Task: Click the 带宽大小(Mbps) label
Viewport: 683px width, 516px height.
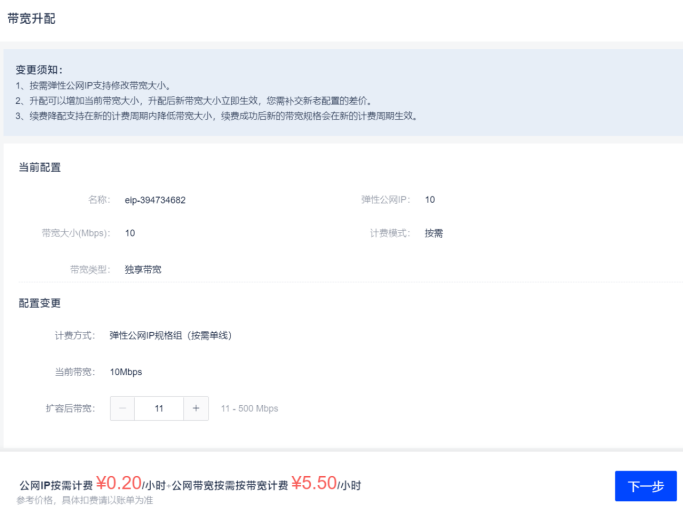Action: tap(76, 233)
